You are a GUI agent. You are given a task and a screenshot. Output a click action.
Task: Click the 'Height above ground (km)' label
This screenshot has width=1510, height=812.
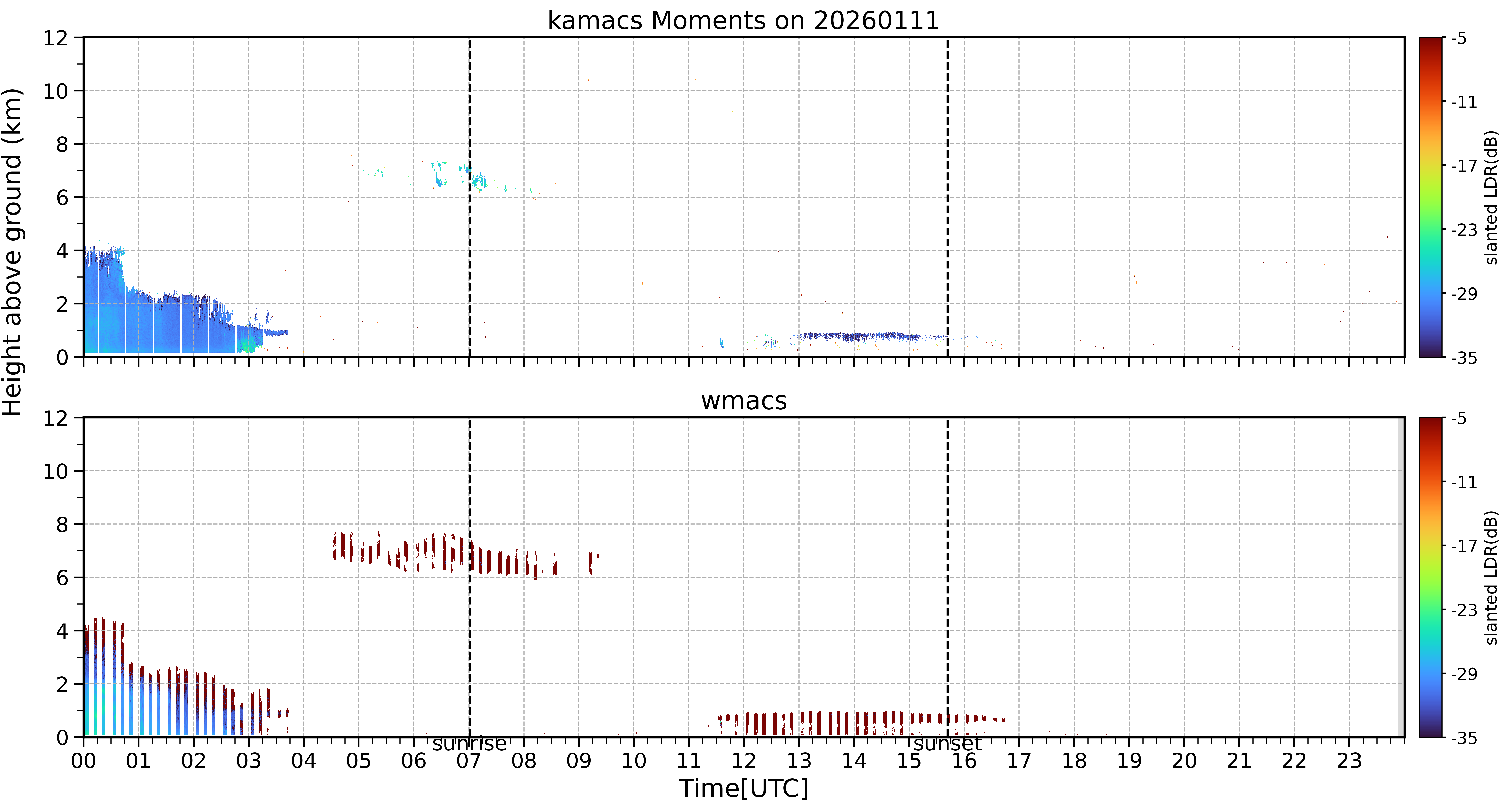pyautogui.click(x=12, y=252)
